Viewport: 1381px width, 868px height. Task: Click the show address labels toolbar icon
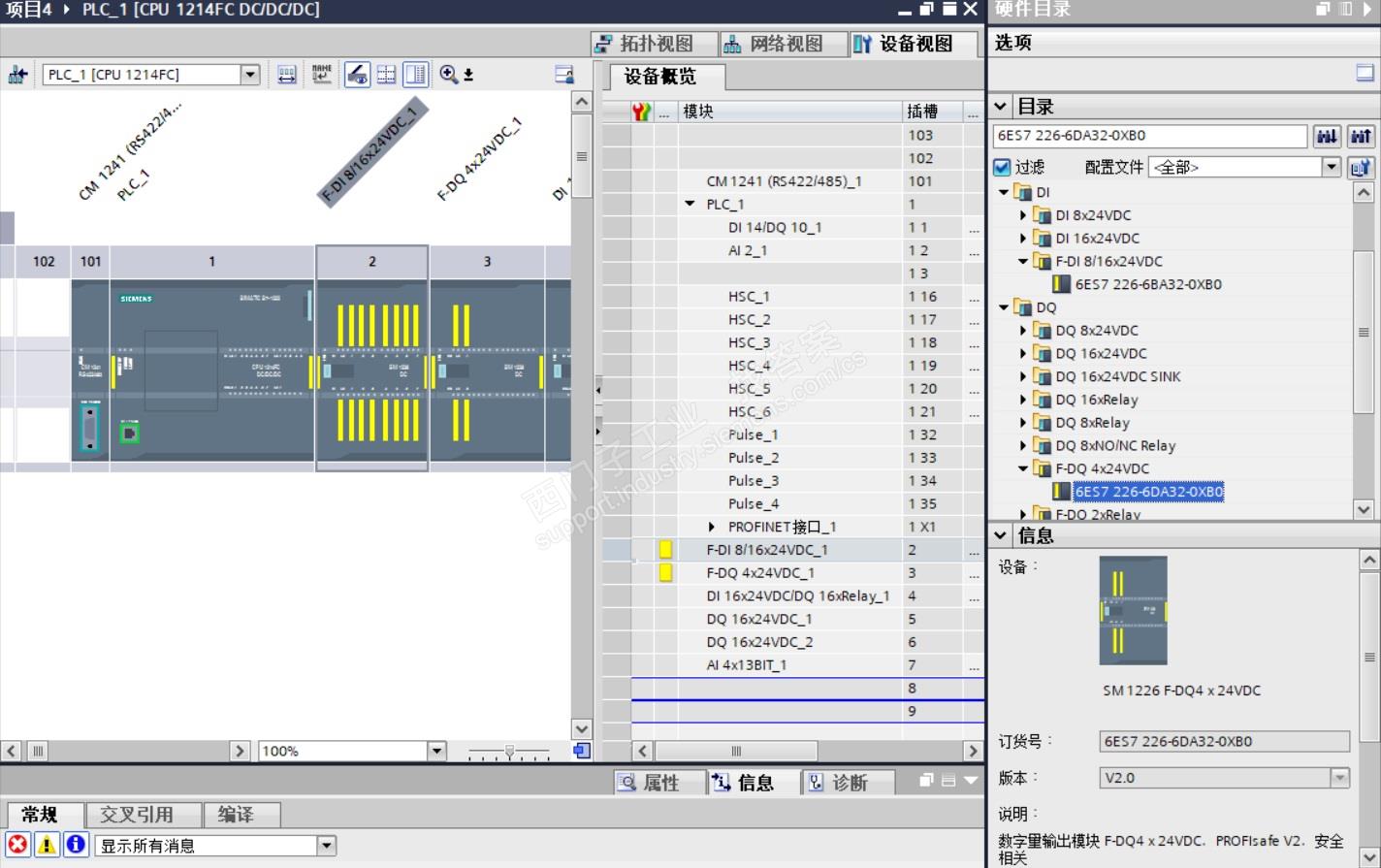(x=287, y=75)
